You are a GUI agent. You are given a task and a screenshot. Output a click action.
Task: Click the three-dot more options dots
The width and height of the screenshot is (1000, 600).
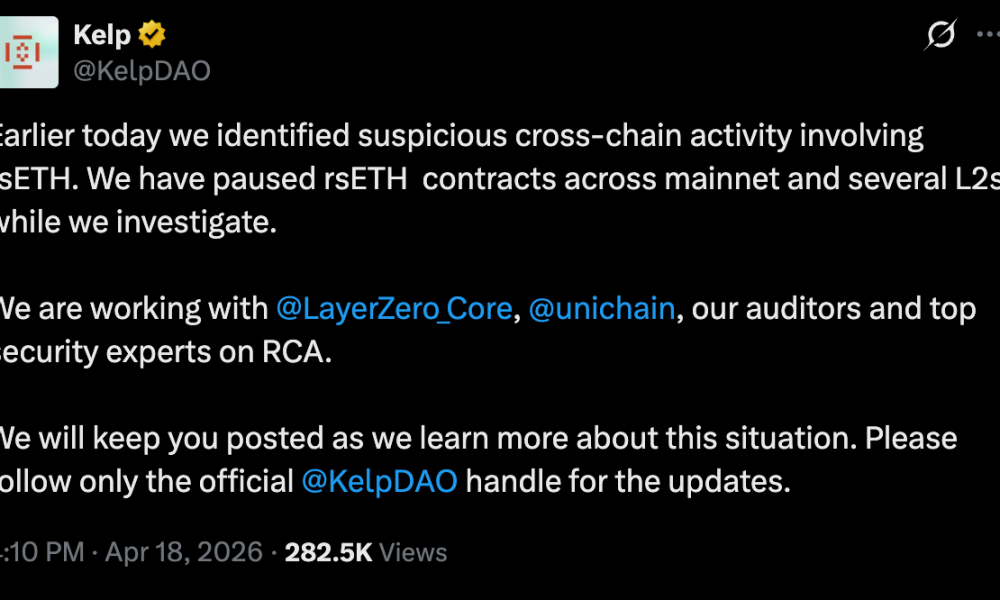tap(988, 34)
